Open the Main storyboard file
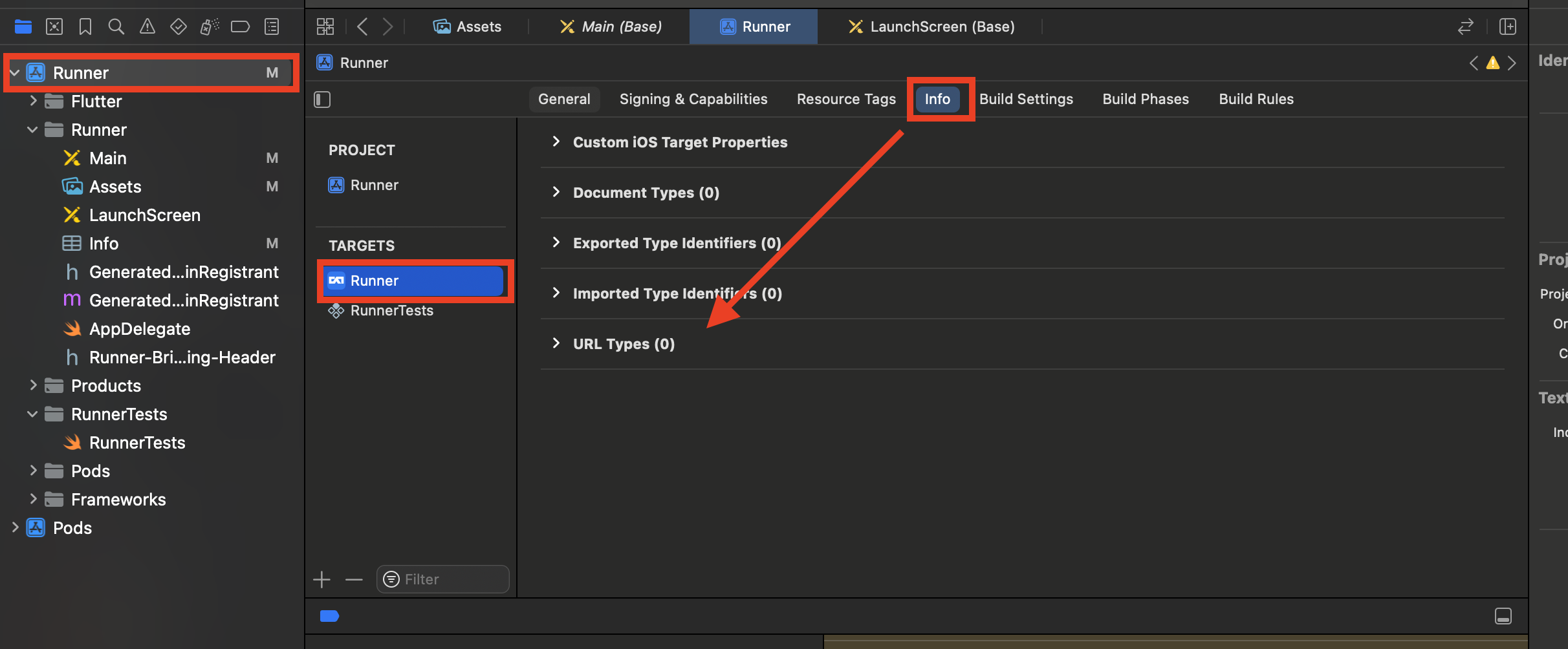This screenshot has height=649, width=1568. [107, 158]
